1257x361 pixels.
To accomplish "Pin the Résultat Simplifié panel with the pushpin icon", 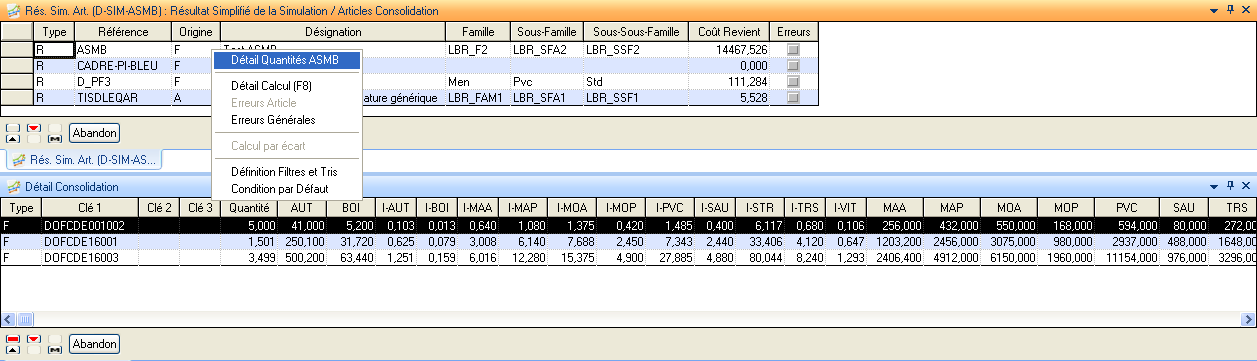I will pos(1231,10).
